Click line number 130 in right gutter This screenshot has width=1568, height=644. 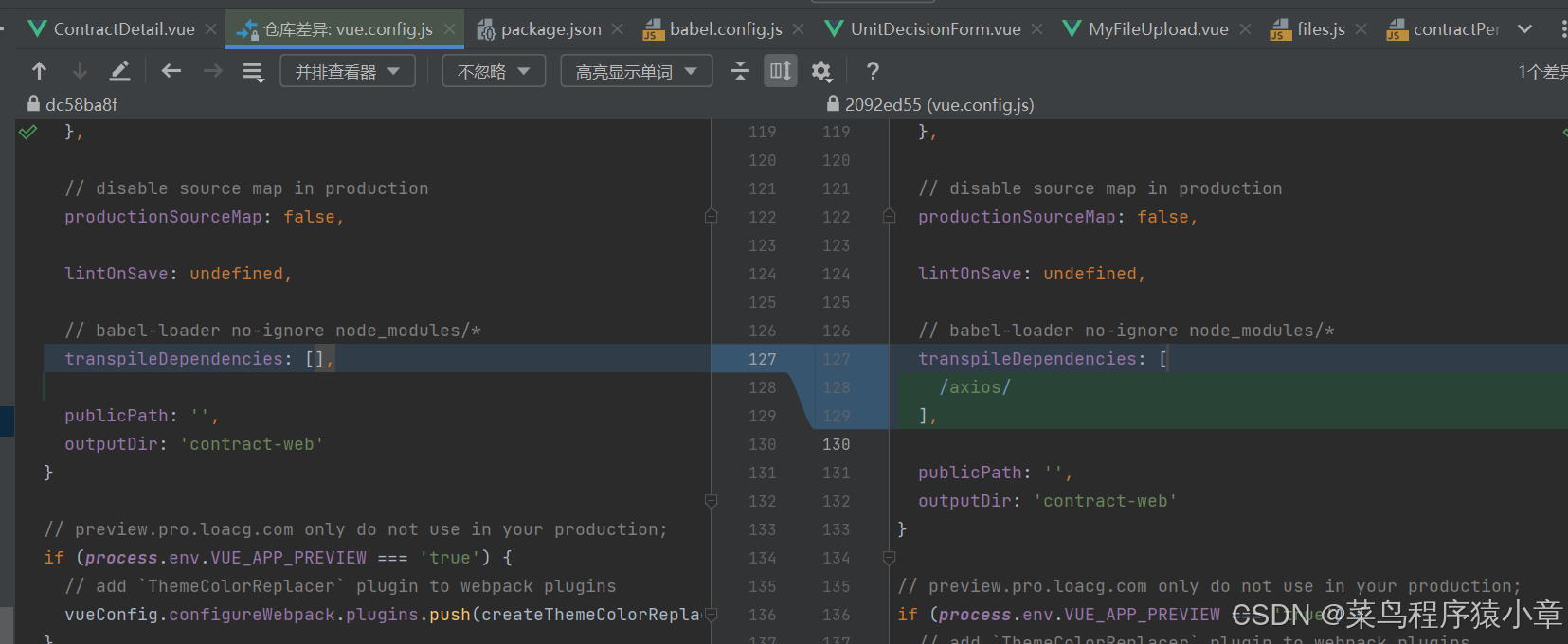click(836, 444)
